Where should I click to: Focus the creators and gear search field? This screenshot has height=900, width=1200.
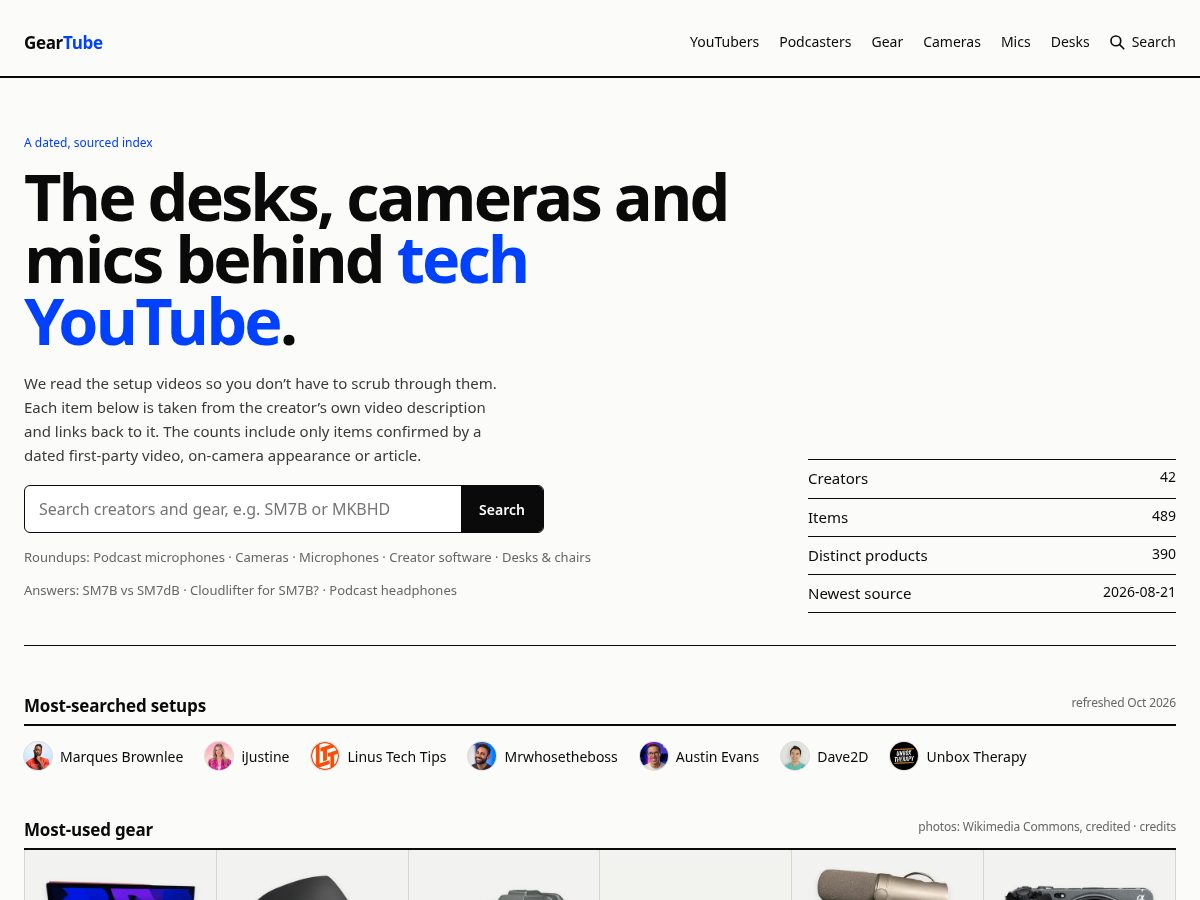(x=243, y=509)
